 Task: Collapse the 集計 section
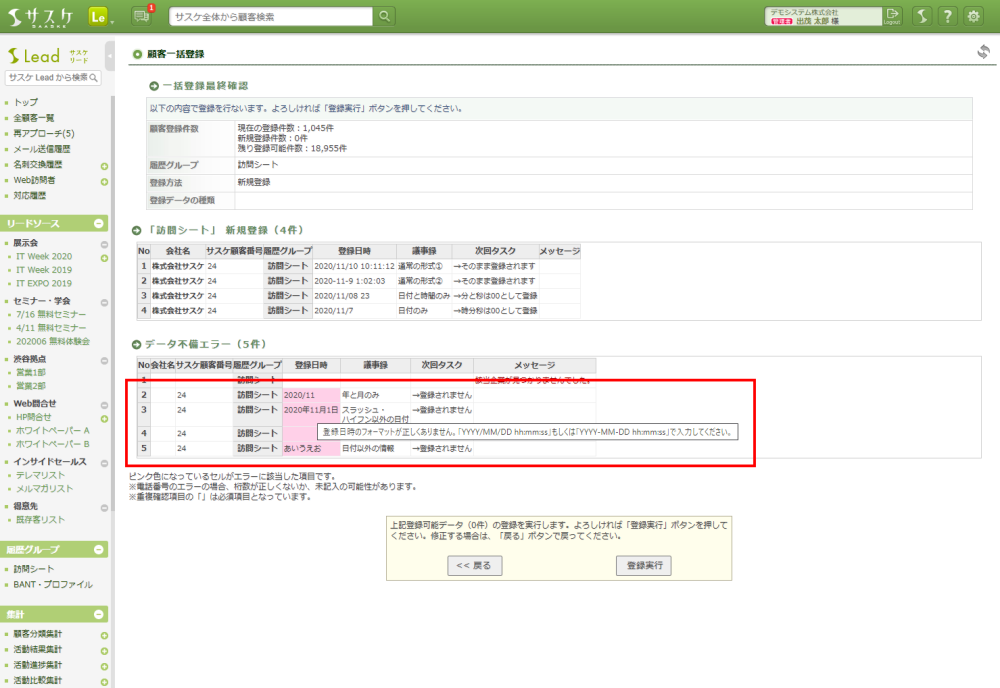pyautogui.click(x=99, y=614)
